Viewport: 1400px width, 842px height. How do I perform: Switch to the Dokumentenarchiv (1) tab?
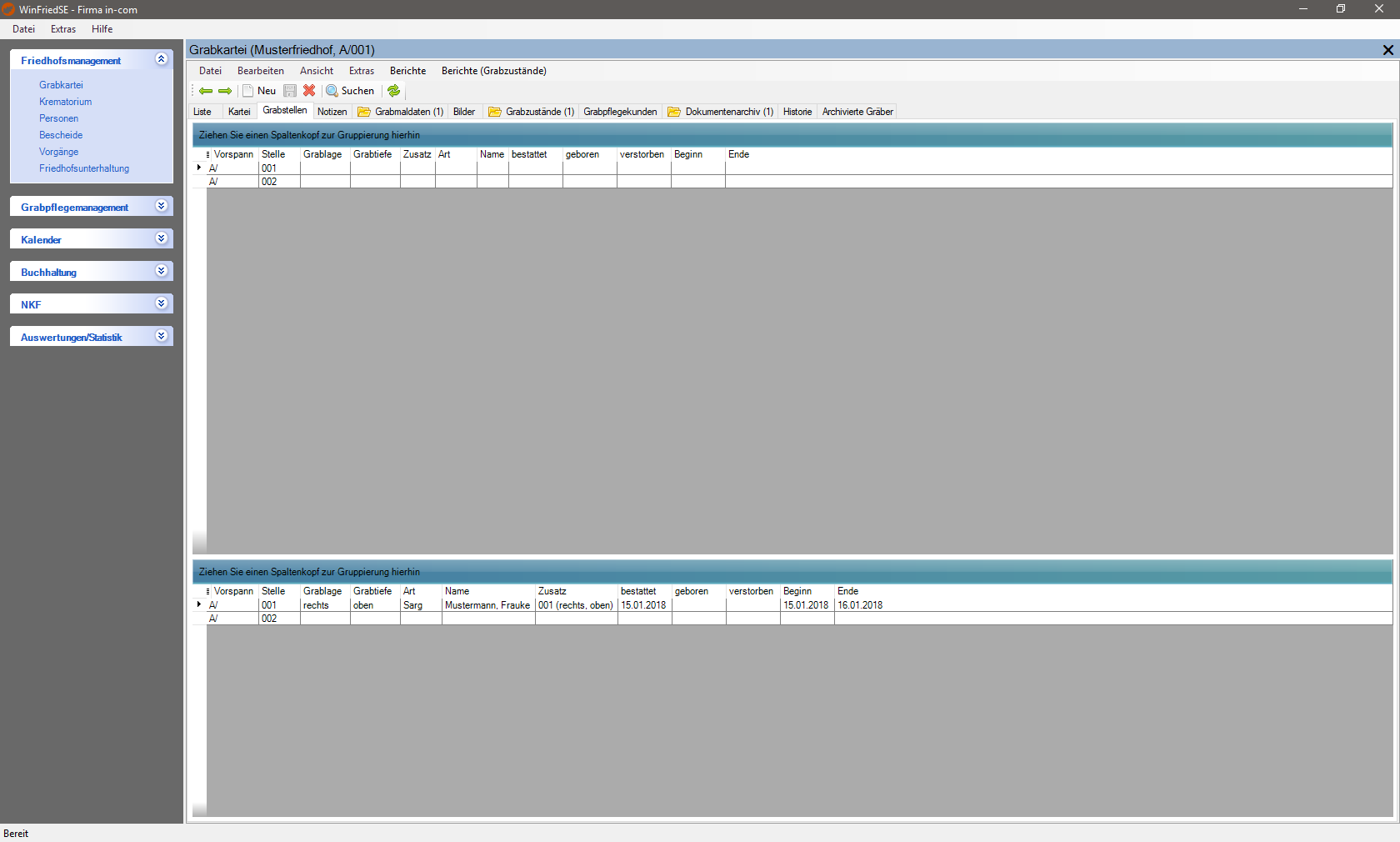tap(721, 112)
